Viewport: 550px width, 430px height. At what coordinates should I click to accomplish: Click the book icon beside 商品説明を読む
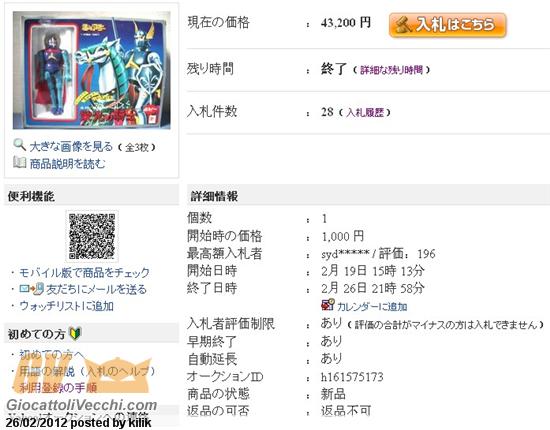tap(20, 162)
